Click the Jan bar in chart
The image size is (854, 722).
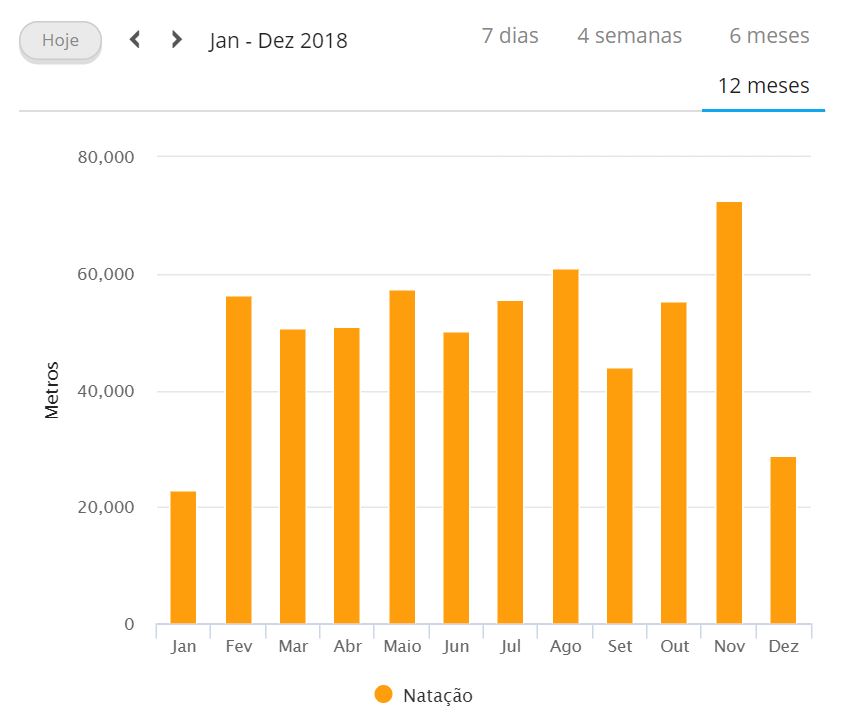click(x=183, y=557)
